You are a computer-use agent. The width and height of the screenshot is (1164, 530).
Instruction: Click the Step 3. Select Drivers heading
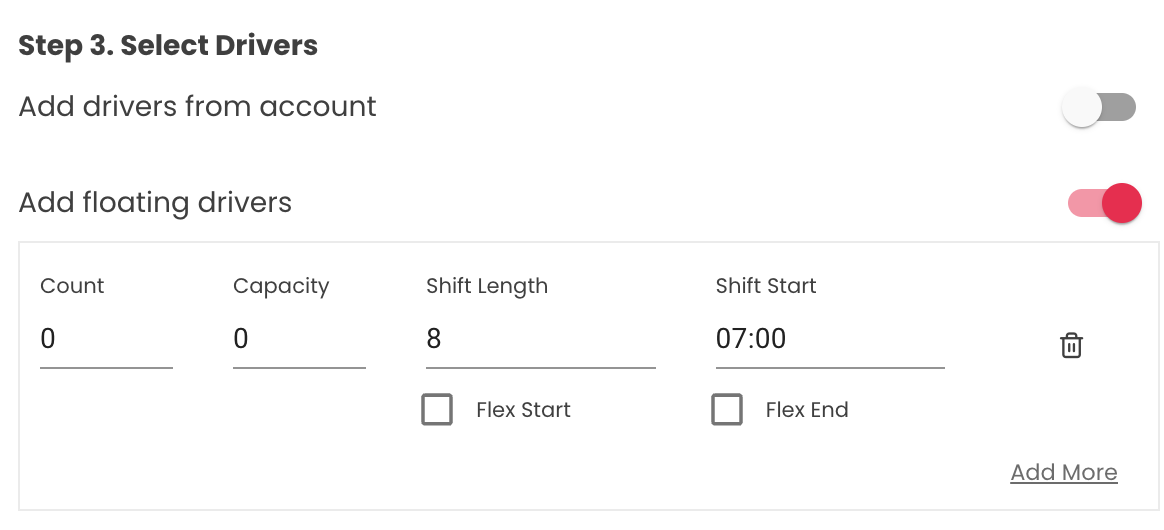click(x=168, y=45)
